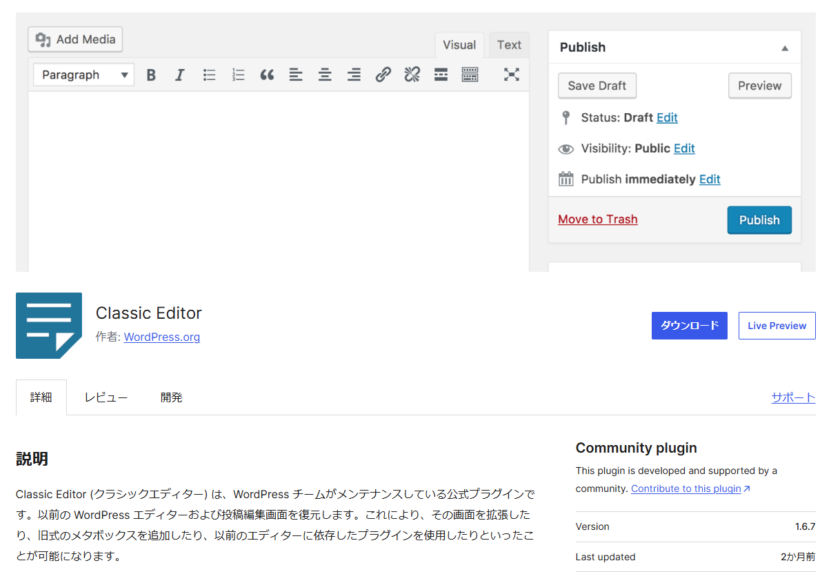Screen dimensions: 840x572
Task: Align text right
Action: (x=354, y=75)
